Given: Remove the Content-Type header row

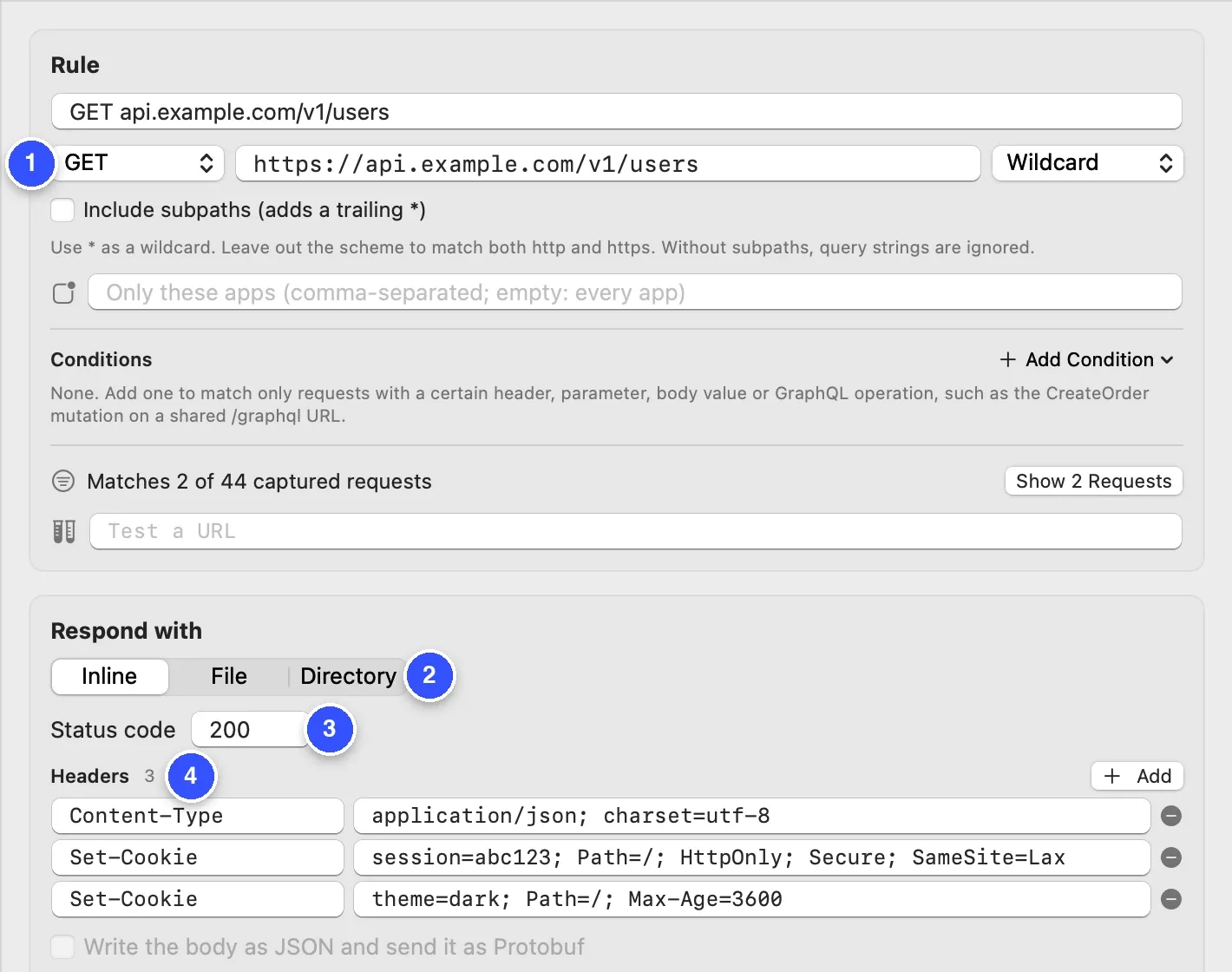Looking at the screenshot, I should tap(1171, 816).
